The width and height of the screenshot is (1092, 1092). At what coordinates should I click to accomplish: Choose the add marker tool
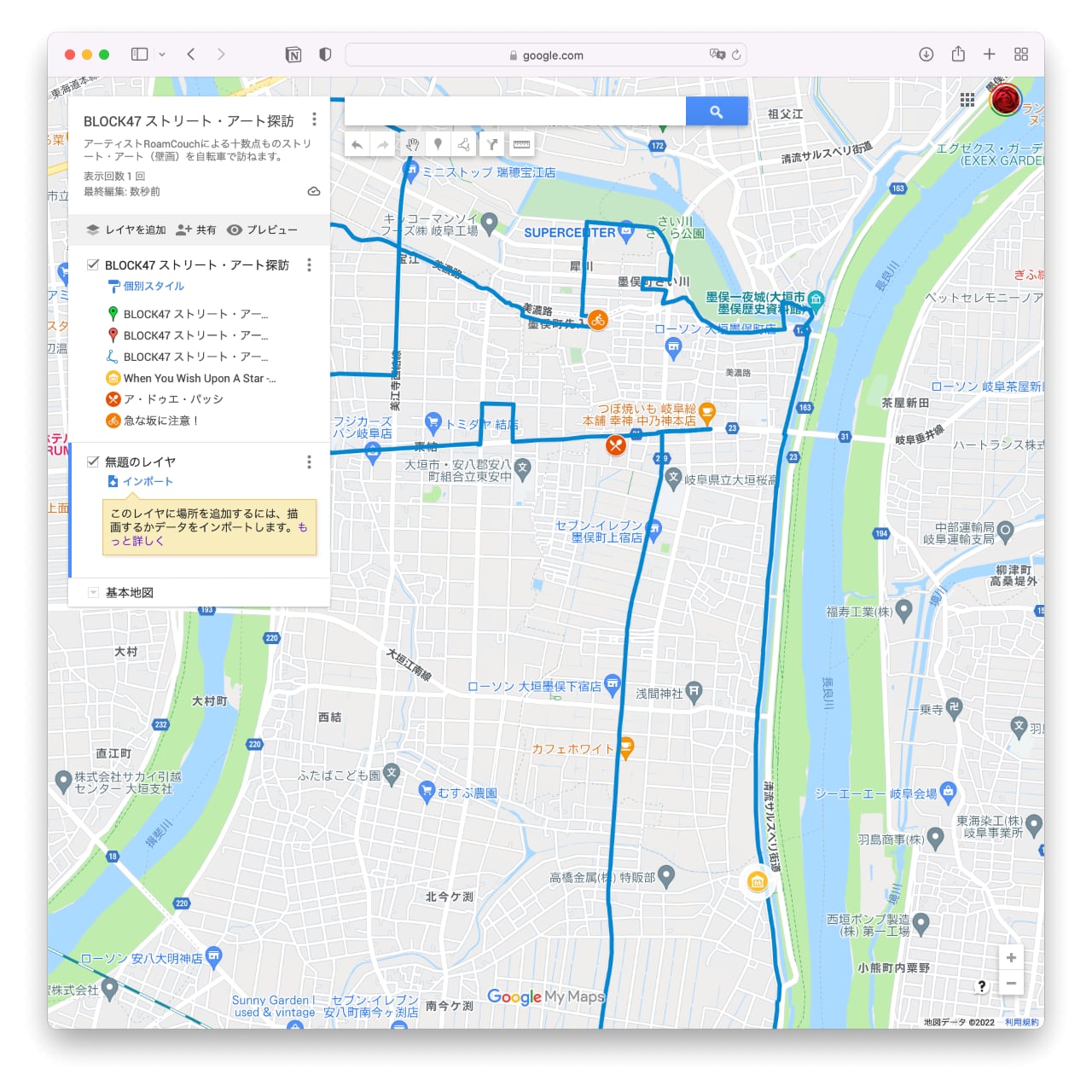438,145
